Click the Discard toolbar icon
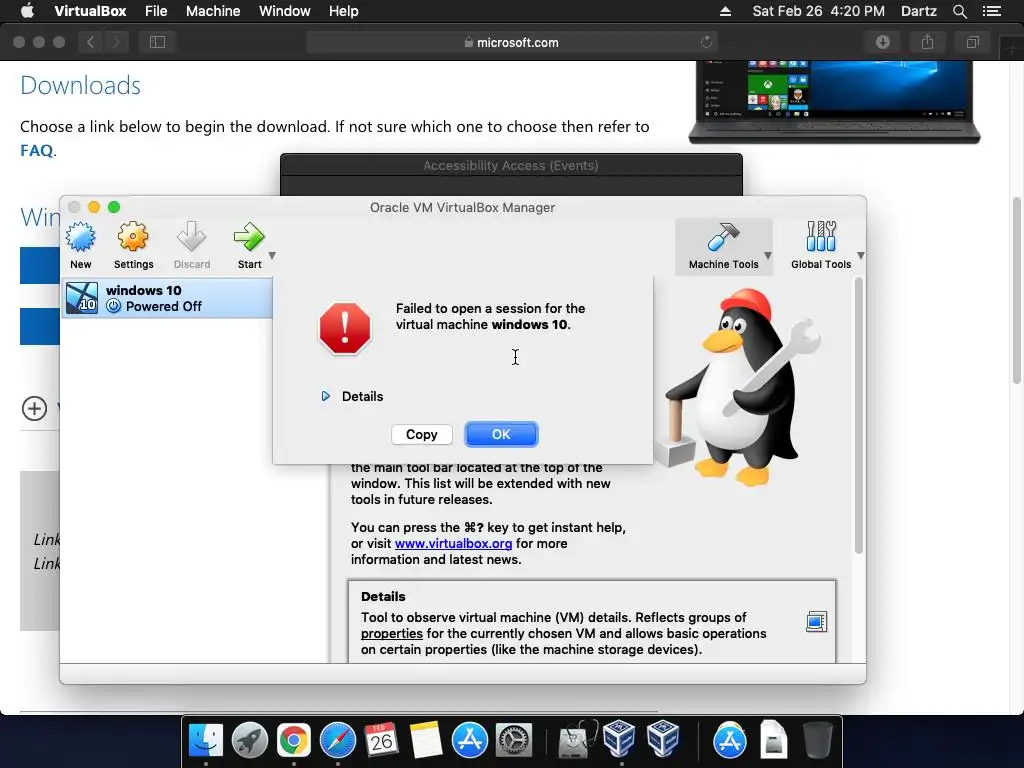Image resolution: width=1024 pixels, height=768 pixels. pos(191,237)
